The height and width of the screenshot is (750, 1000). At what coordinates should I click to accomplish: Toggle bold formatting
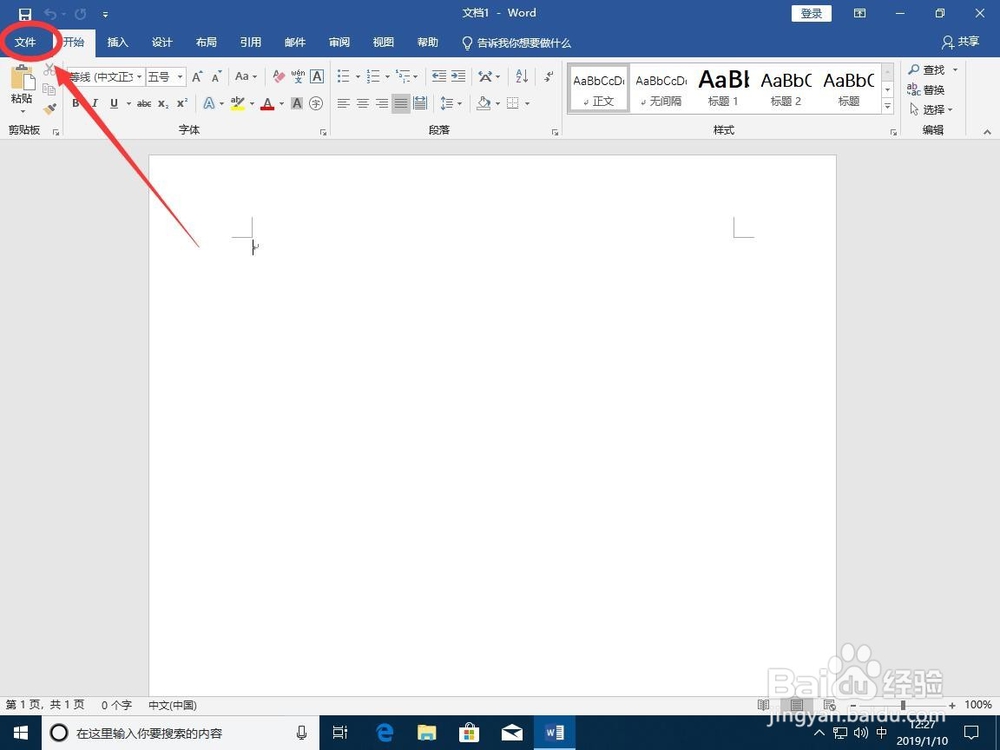[76, 103]
